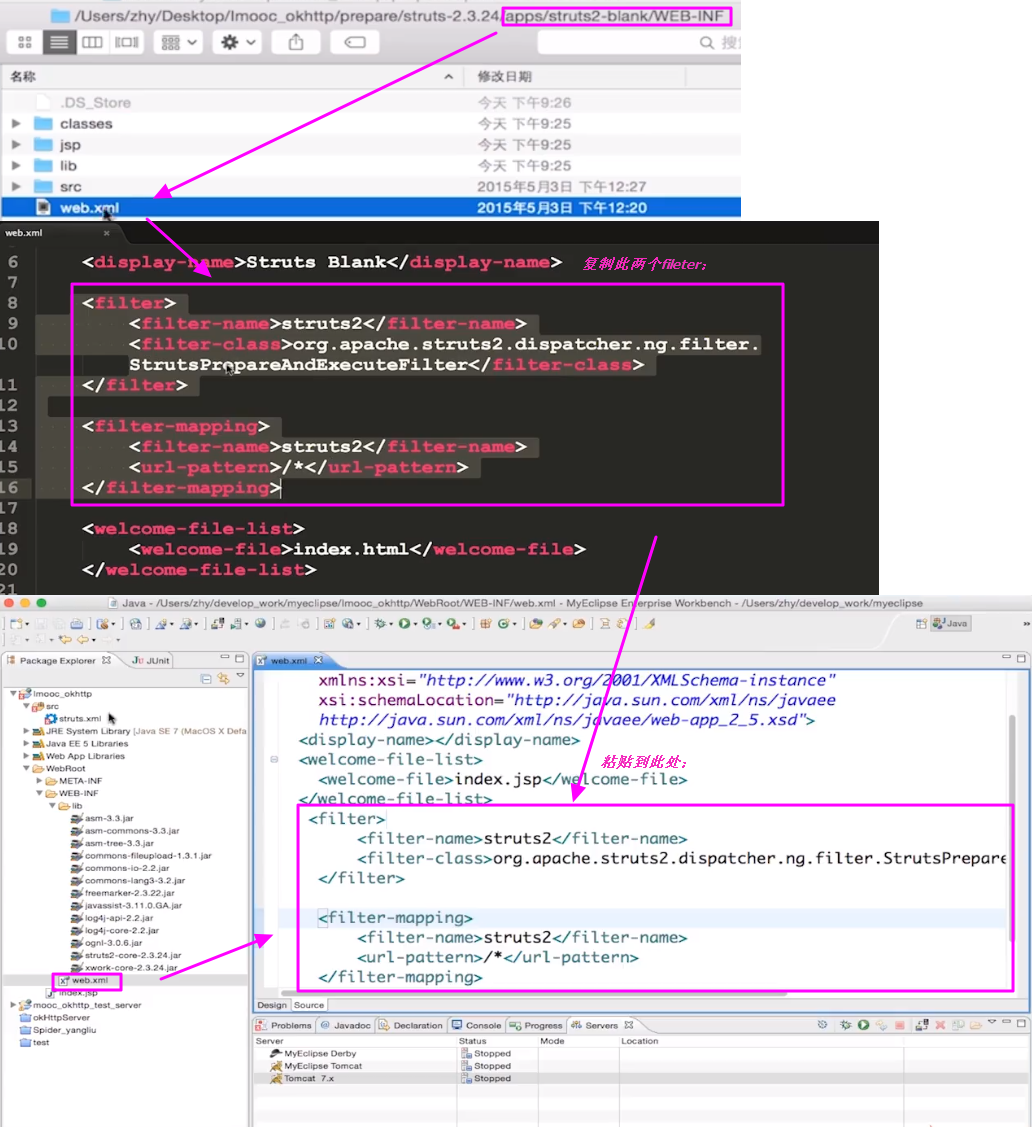Collapse the Imooc_okhttp project

13,693
